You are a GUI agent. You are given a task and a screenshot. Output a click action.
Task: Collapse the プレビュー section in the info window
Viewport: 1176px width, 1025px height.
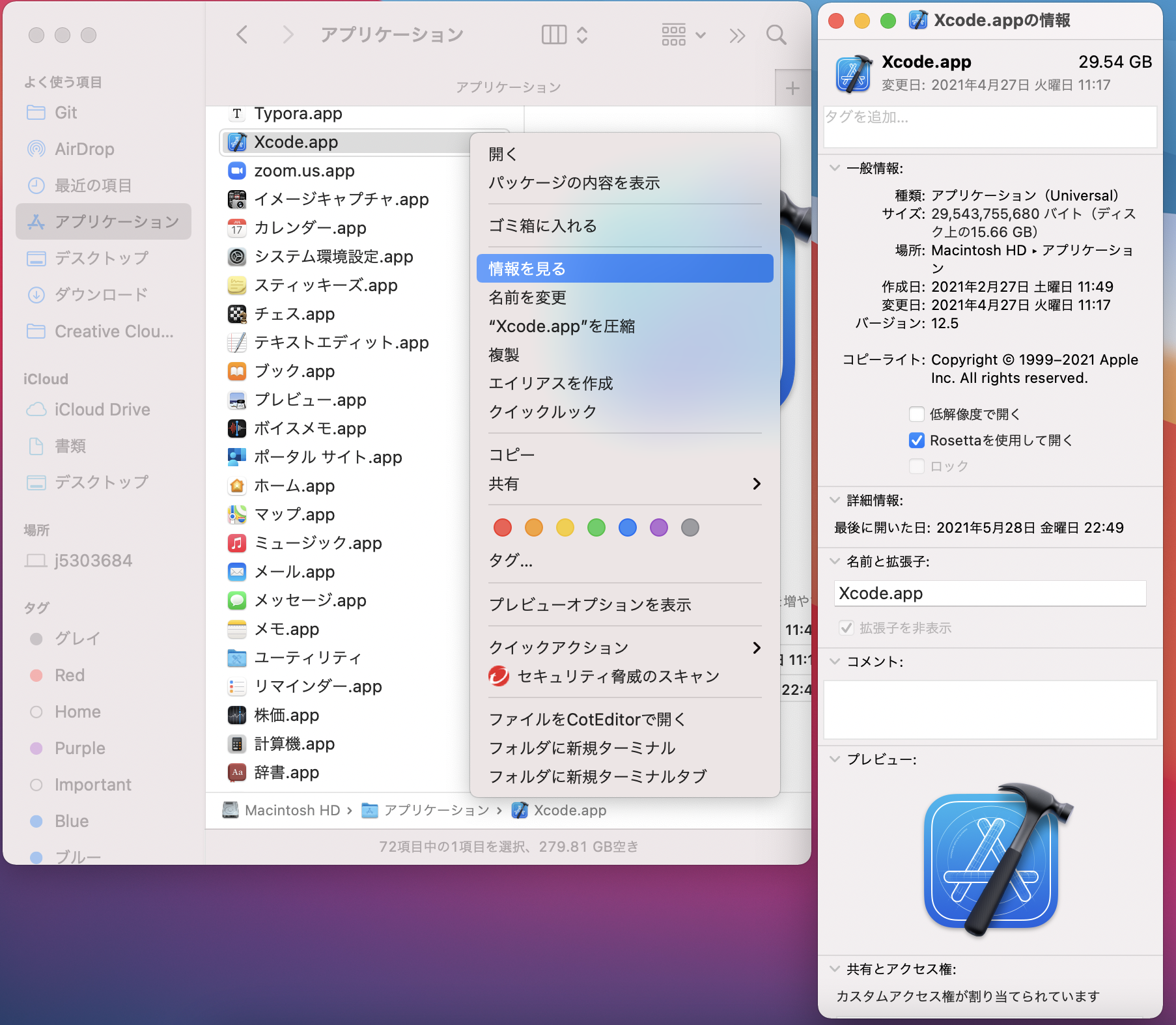pos(834,759)
